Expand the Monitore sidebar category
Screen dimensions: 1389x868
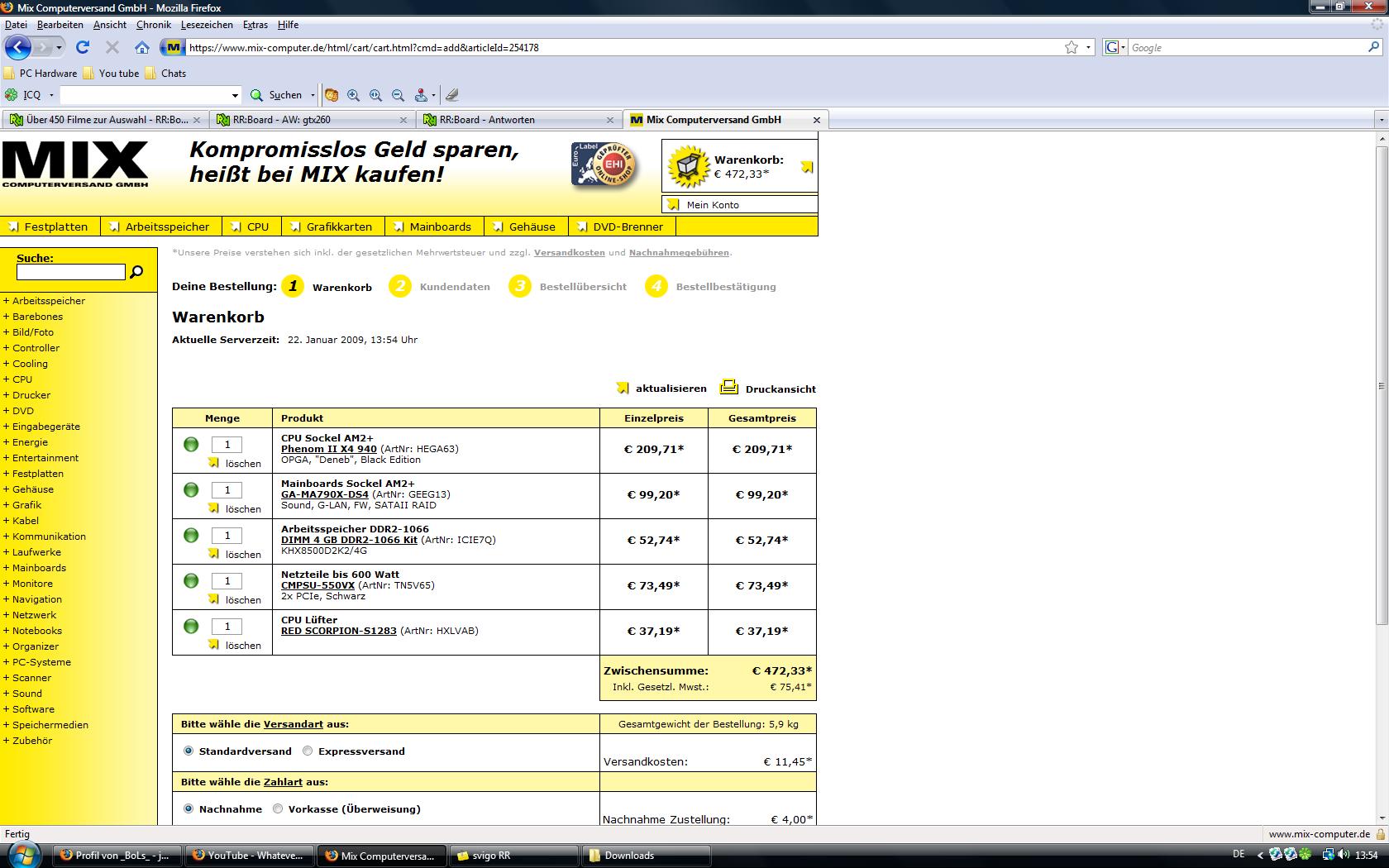pos(28,584)
